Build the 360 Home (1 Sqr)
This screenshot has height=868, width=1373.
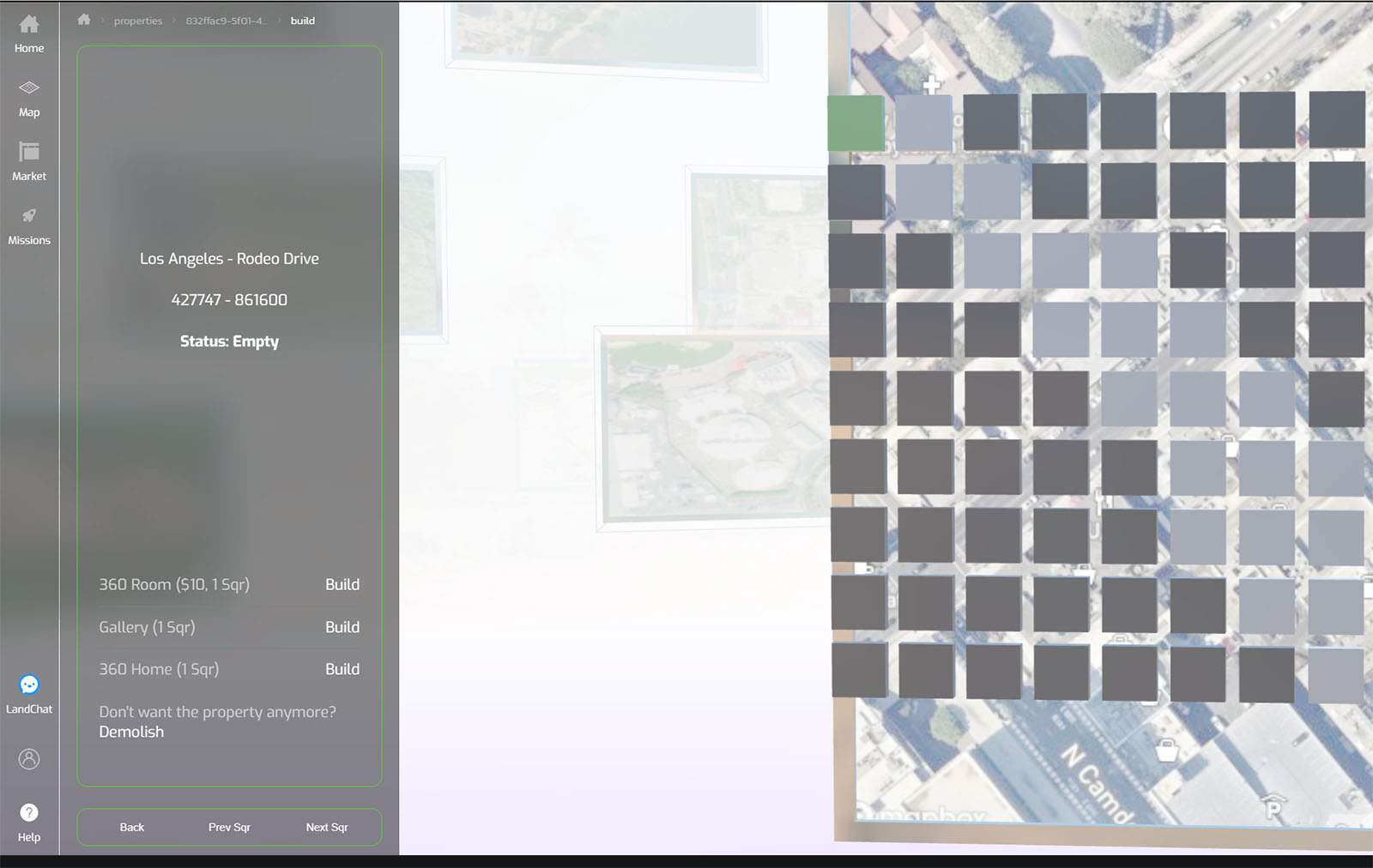(x=342, y=669)
